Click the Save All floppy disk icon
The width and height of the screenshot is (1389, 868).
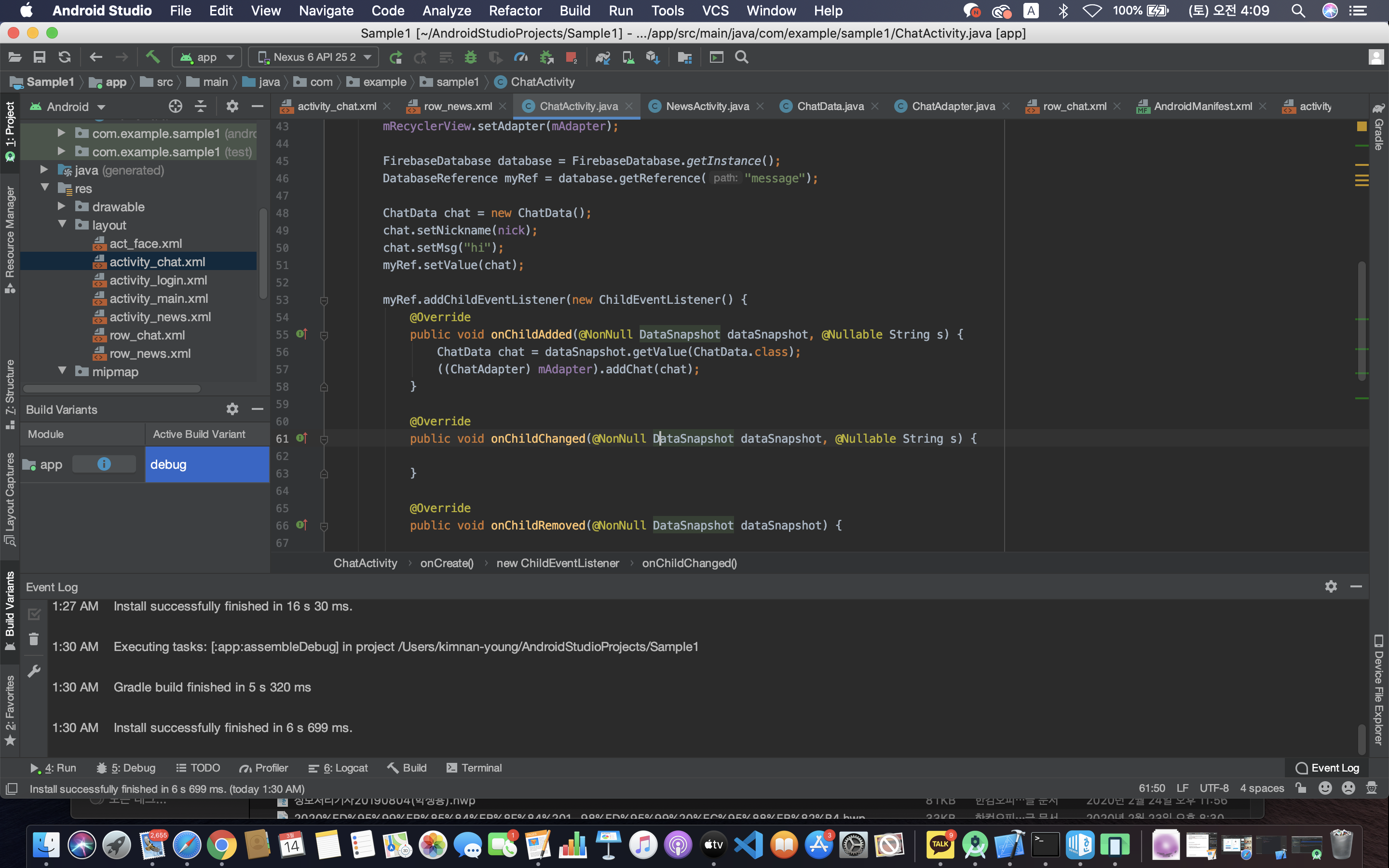pos(40,57)
